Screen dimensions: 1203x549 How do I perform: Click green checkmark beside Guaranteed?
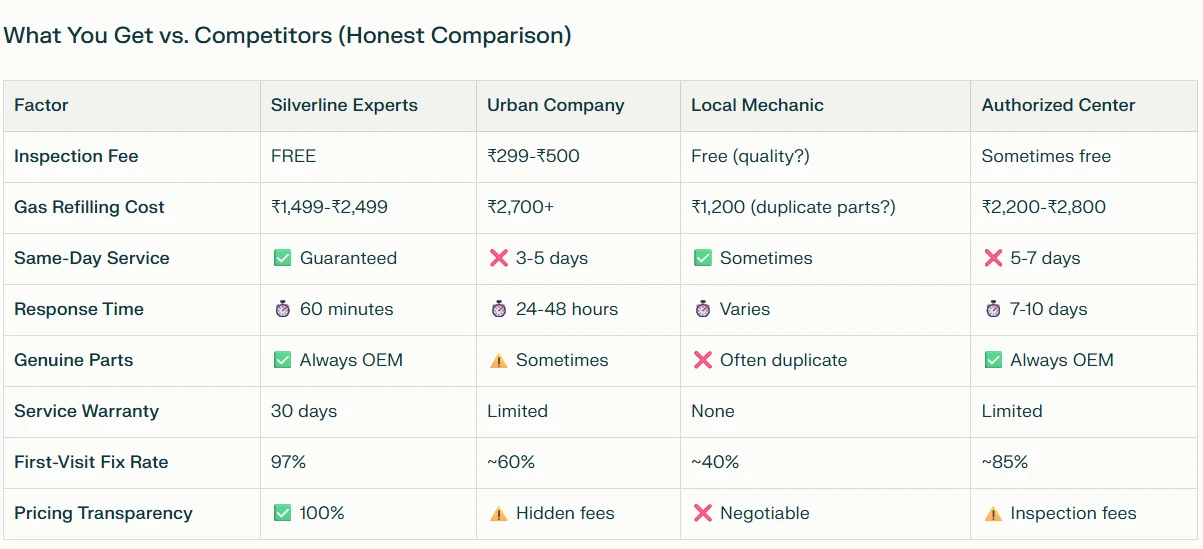click(282, 258)
